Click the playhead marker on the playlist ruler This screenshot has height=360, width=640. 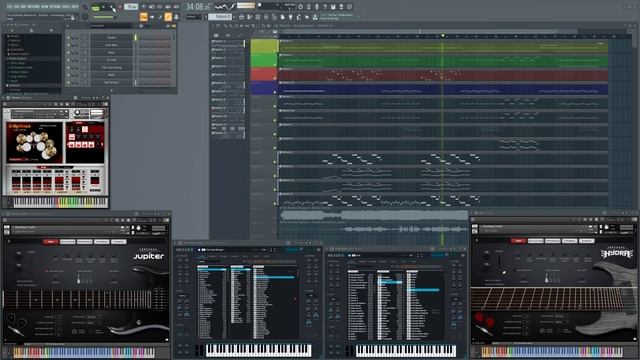442,36
